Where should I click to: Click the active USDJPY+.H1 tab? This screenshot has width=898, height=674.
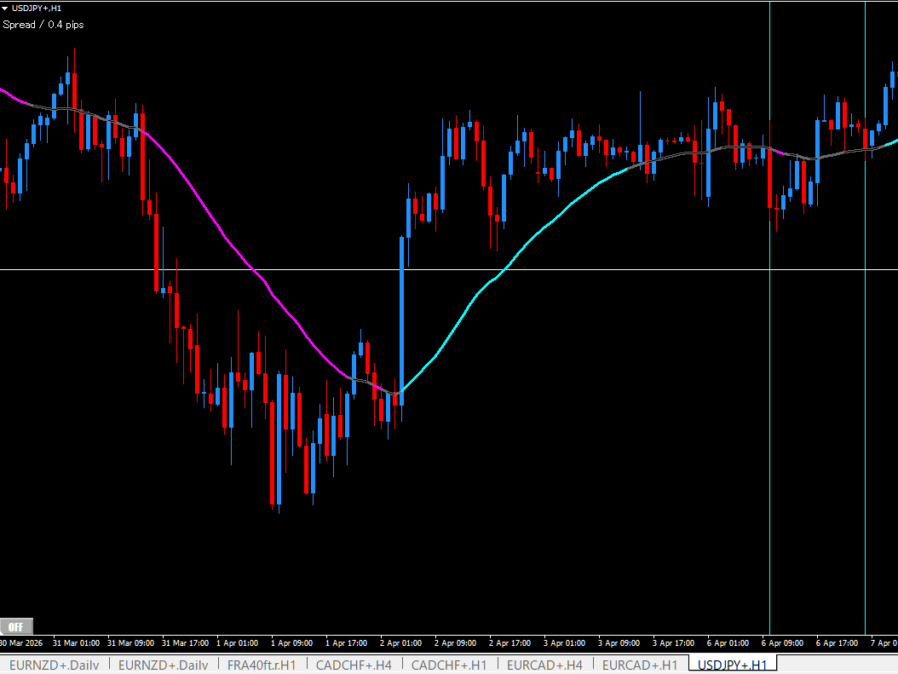[733, 664]
